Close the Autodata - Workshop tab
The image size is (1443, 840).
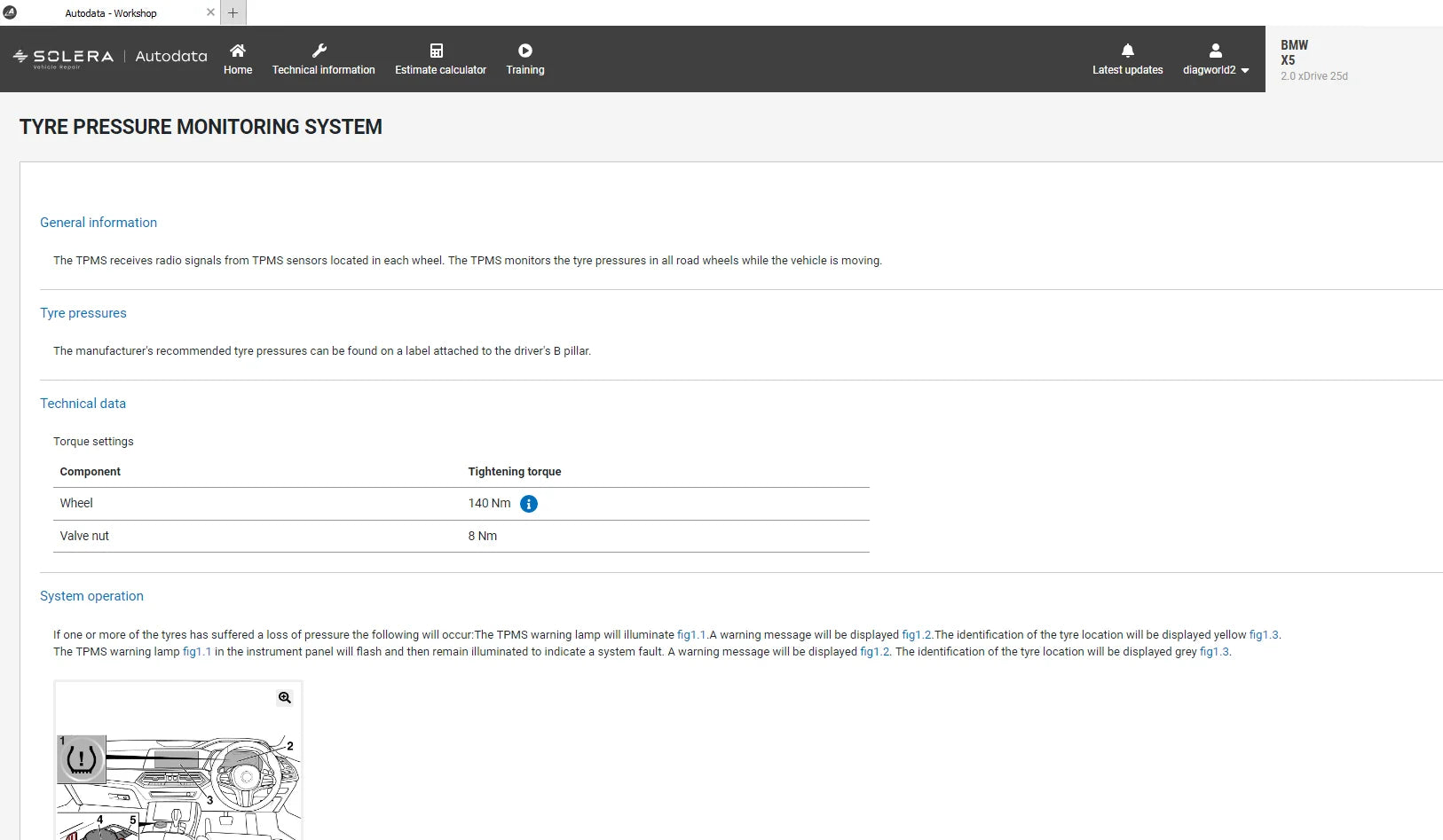coord(210,12)
